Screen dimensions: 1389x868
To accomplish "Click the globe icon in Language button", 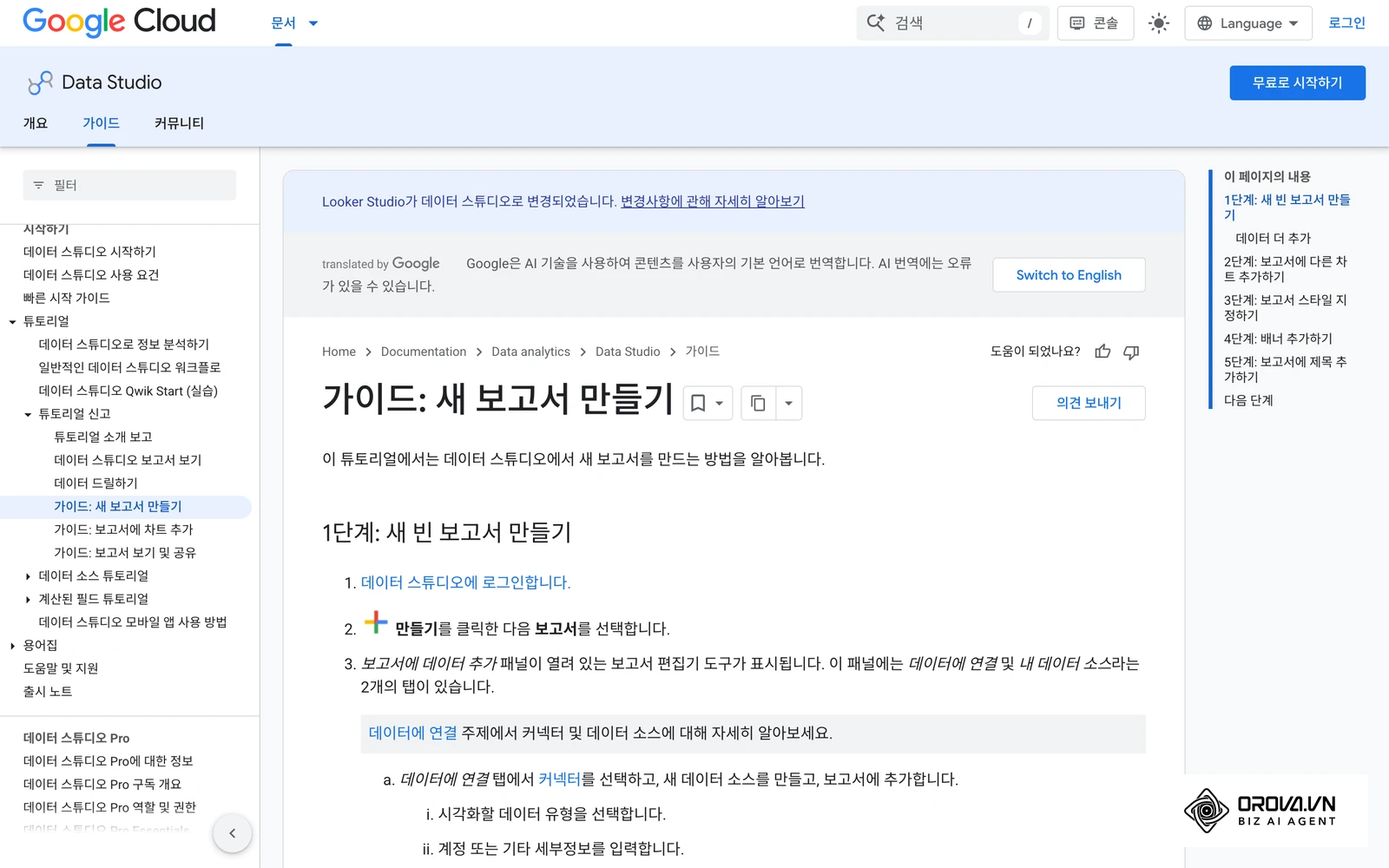I will tap(1204, 23).
